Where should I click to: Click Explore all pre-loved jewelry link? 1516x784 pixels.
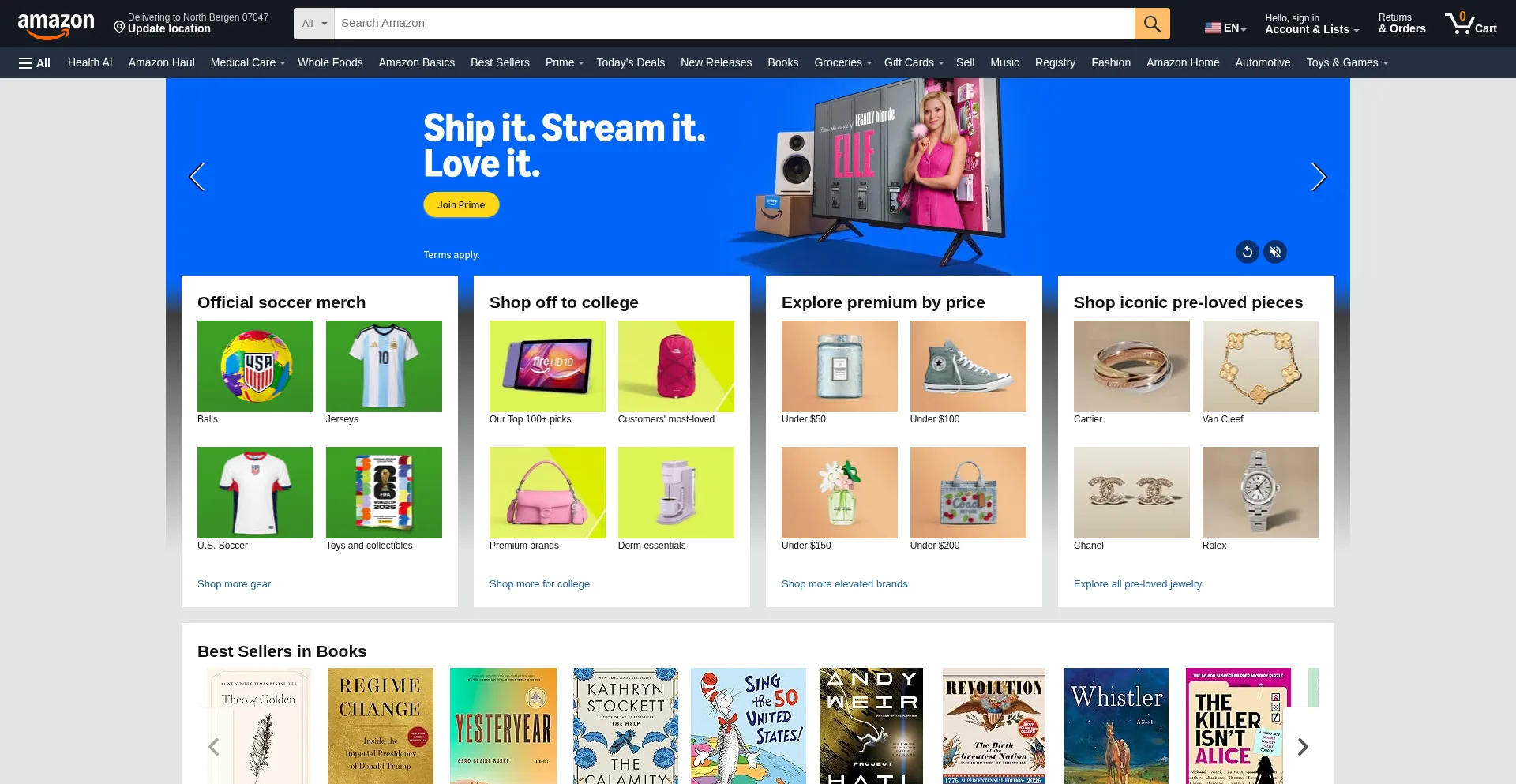pos(1138,584)
